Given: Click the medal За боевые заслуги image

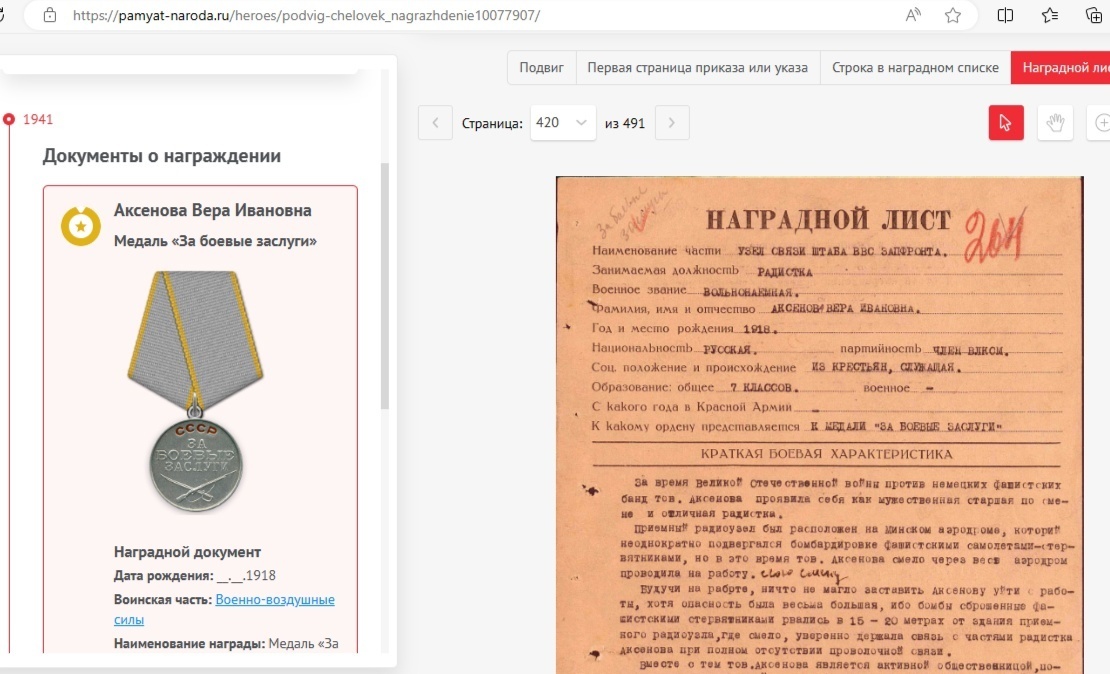Looking at the screenshot, I should coord(195,391).
